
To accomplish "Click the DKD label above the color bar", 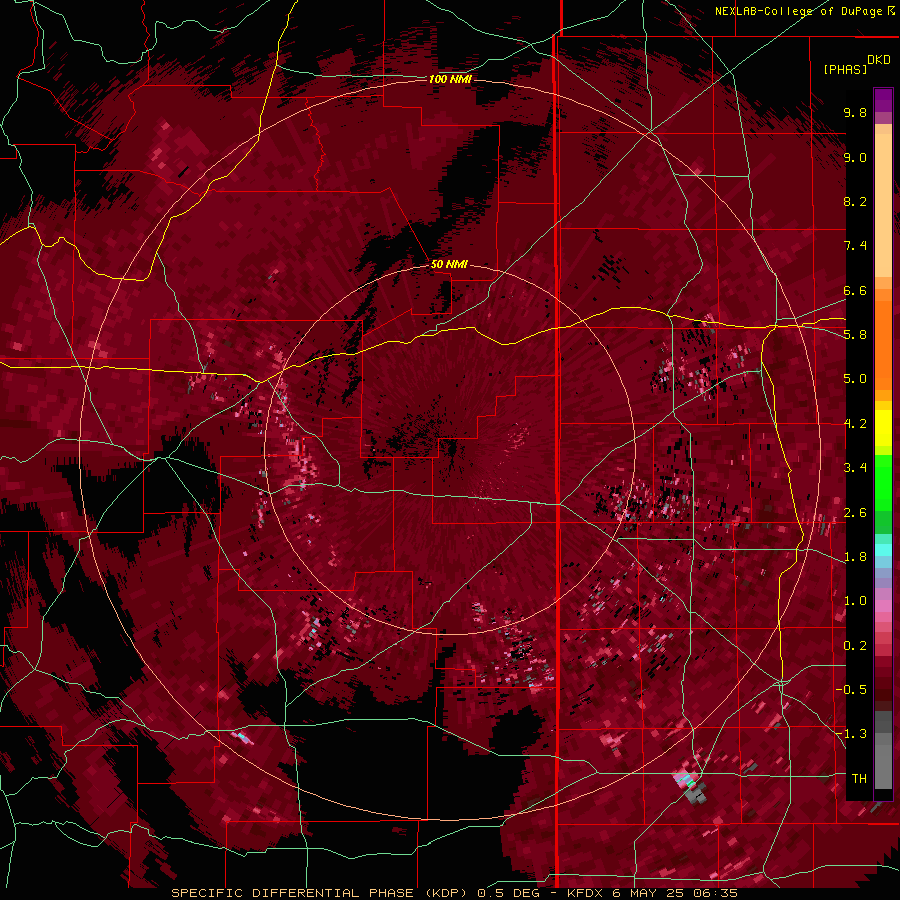I will click(879, 60).
